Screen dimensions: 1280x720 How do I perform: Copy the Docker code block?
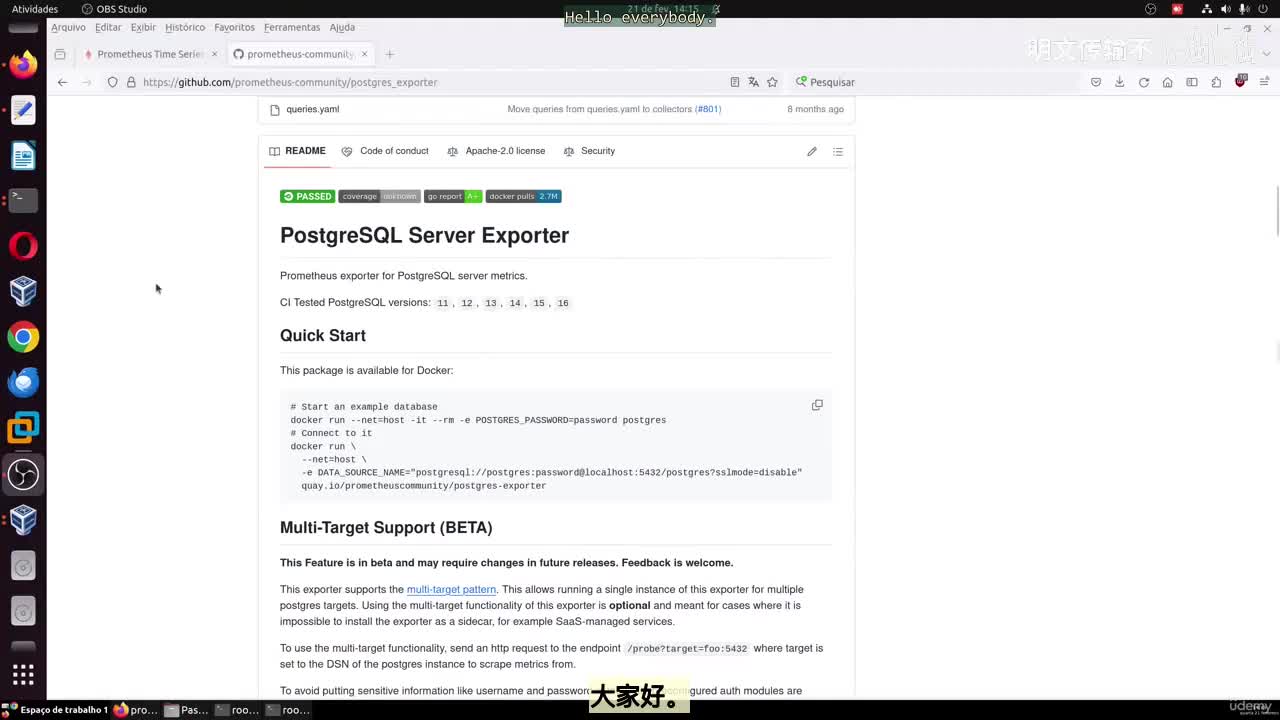tap(817, 405)
